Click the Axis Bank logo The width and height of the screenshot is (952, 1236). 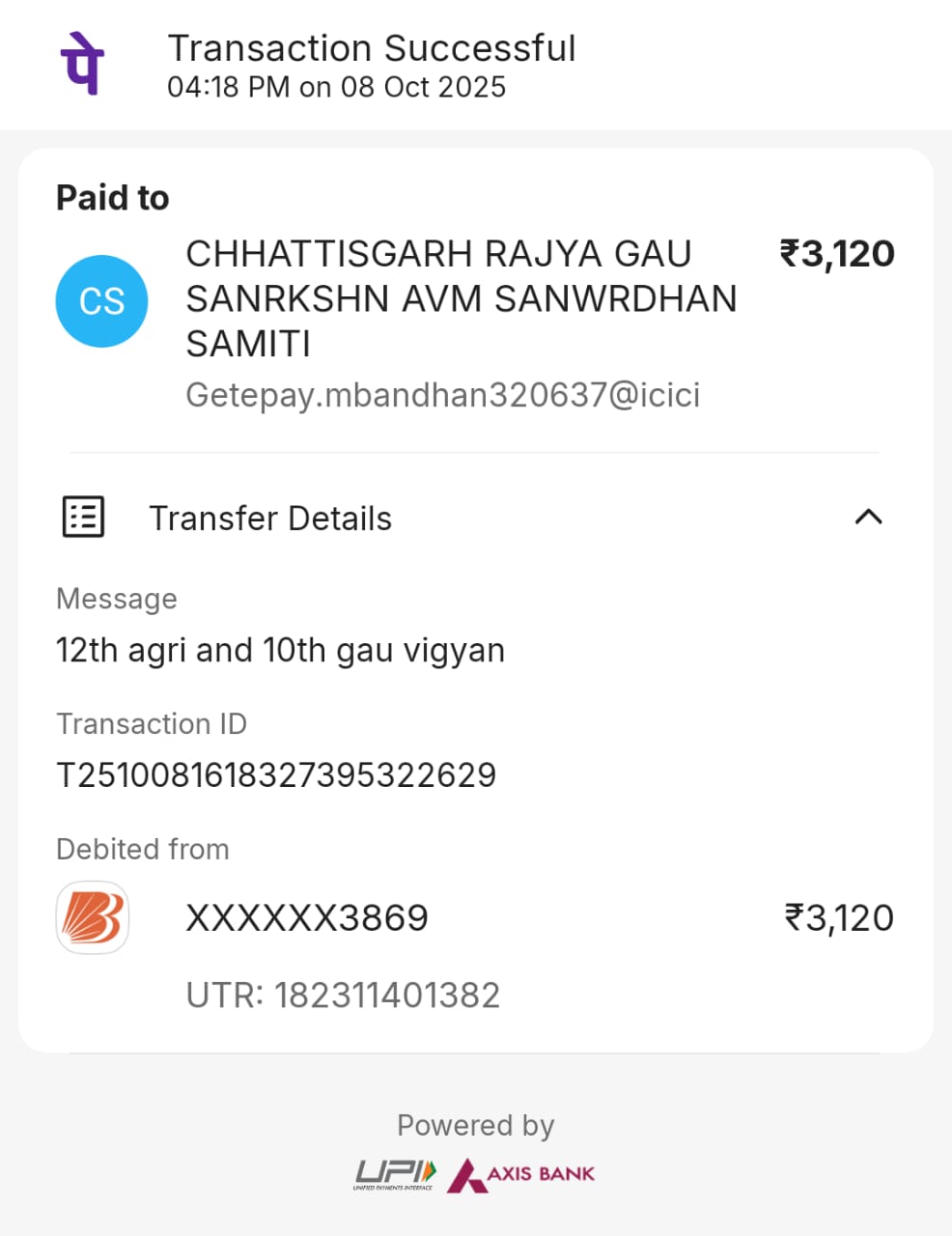click(521, 1174)
